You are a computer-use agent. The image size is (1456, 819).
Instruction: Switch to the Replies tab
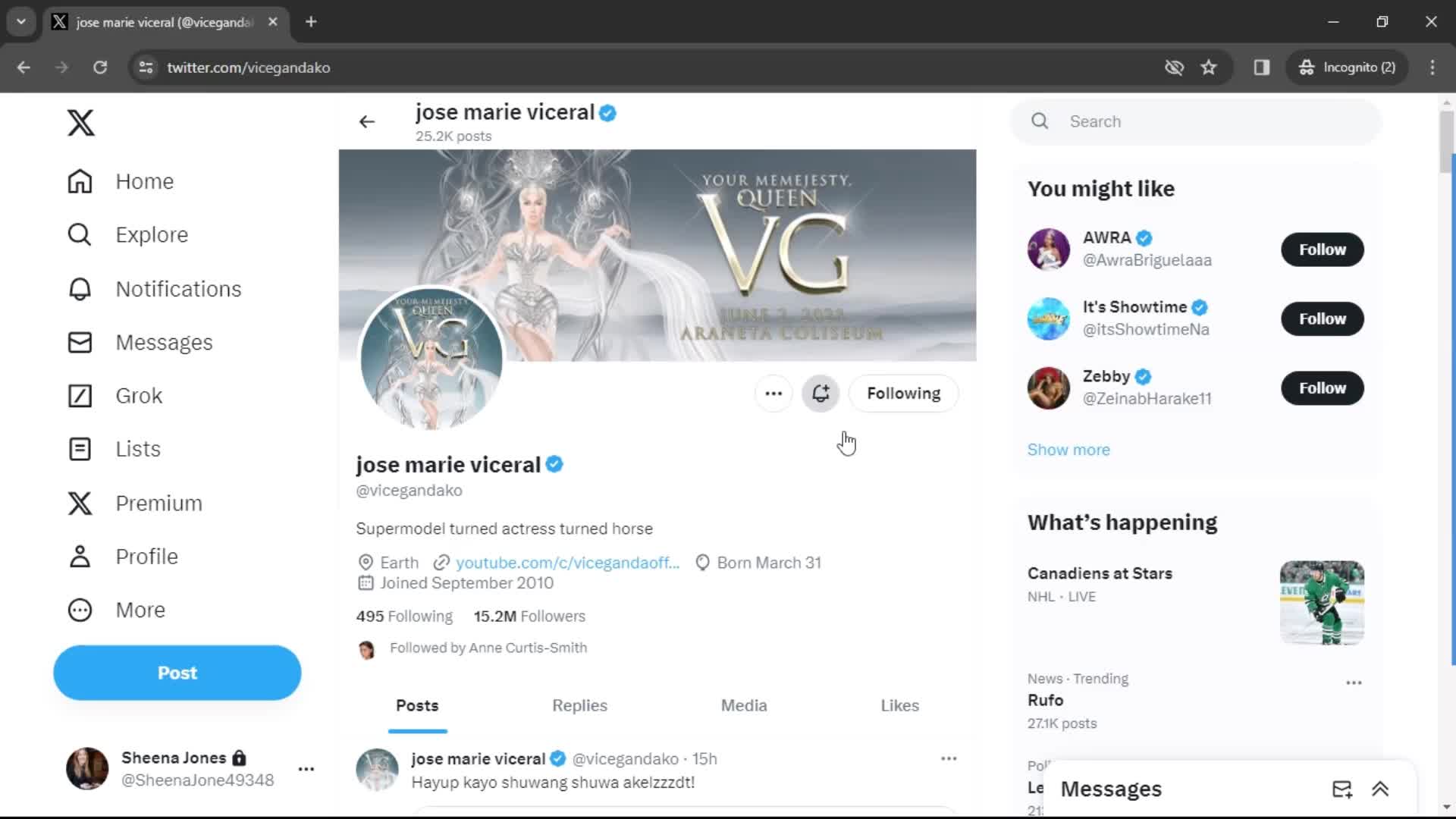(580, 705)
